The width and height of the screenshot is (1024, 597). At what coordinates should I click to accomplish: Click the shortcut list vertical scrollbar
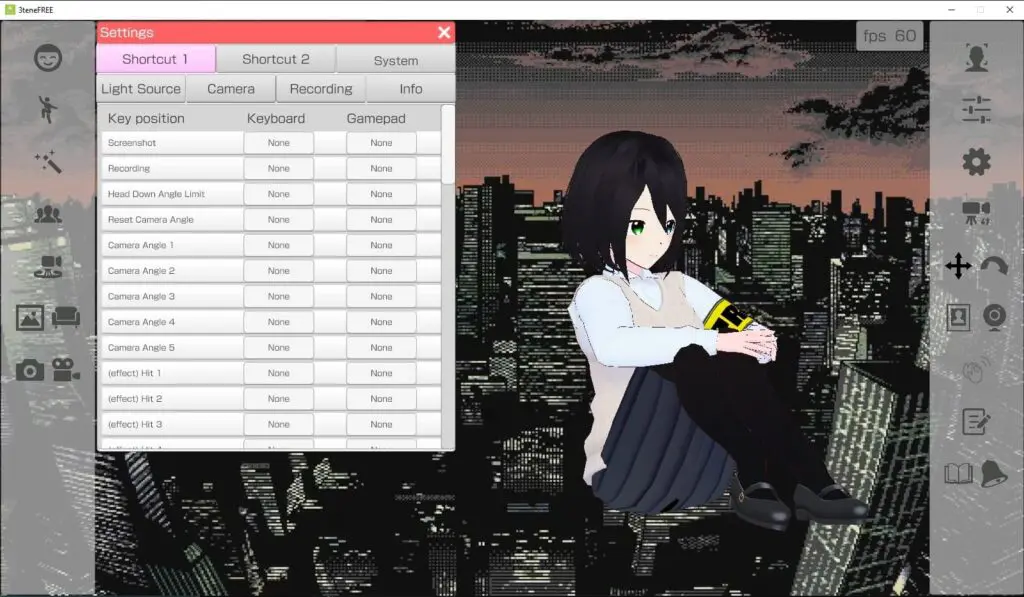click(x=447, y=277)
